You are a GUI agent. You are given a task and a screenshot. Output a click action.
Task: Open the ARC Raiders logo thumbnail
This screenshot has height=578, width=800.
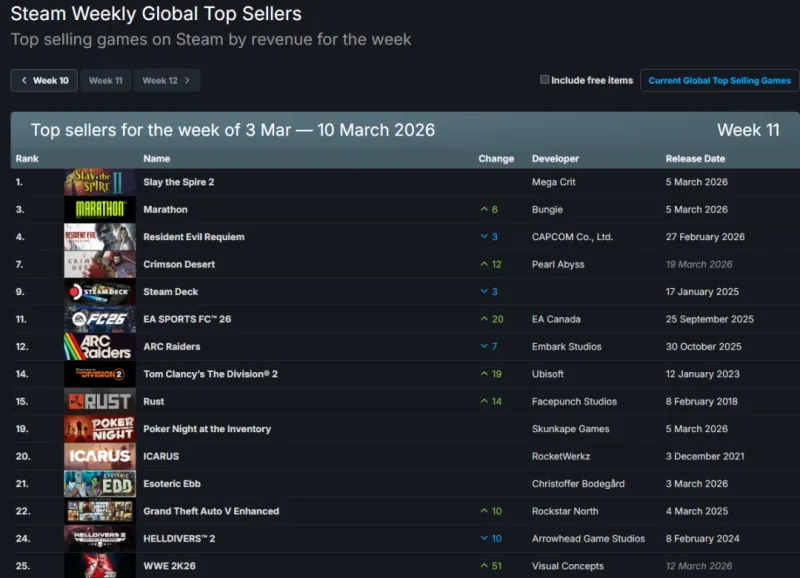click(100, 346)
